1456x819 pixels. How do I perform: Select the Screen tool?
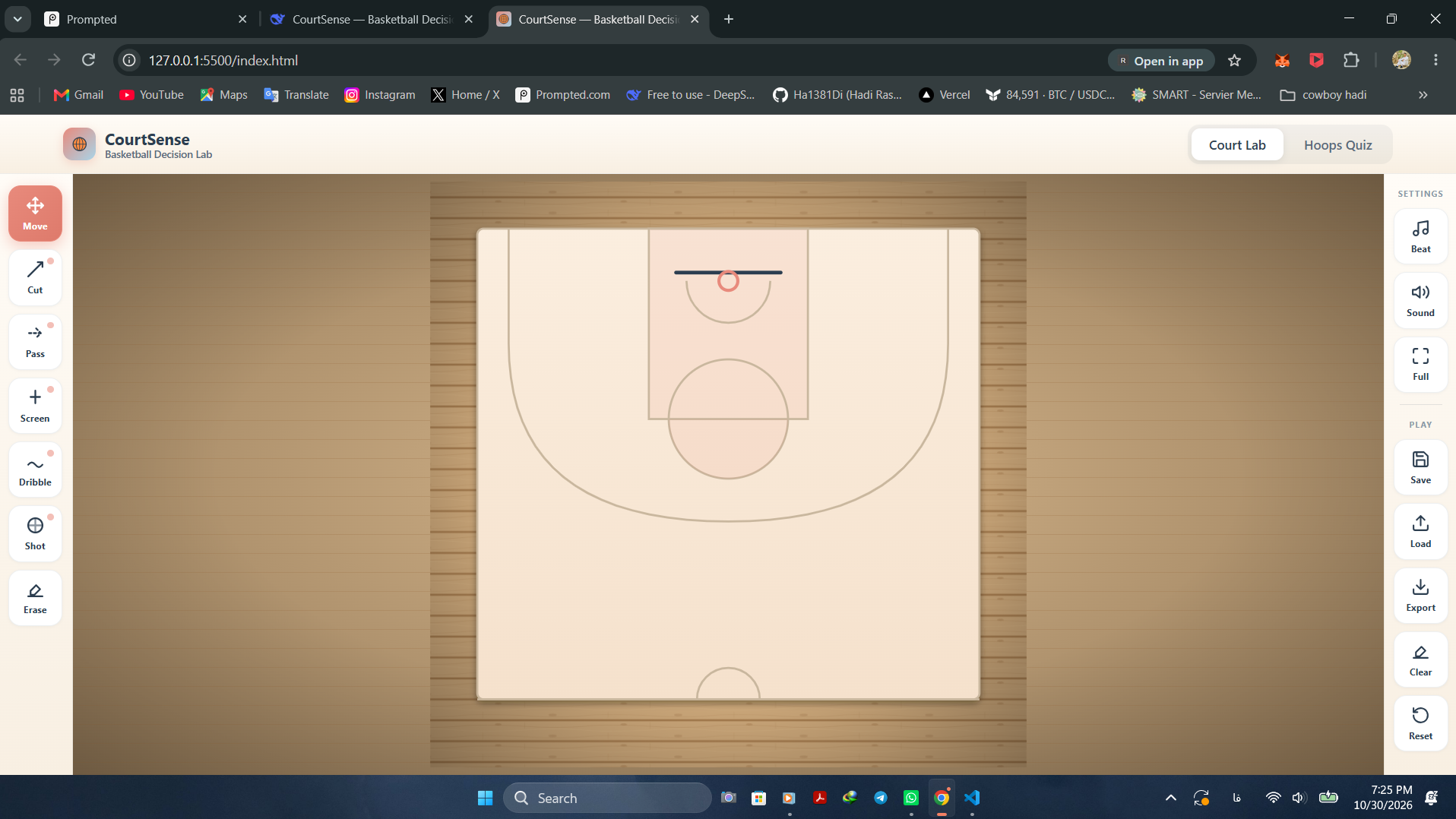[x=35, y=406]
